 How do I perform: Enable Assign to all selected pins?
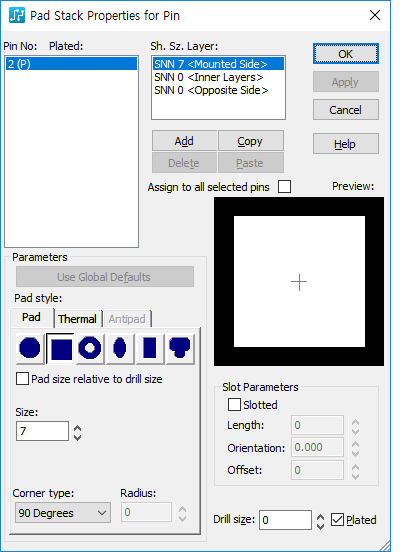pos(284,187)
